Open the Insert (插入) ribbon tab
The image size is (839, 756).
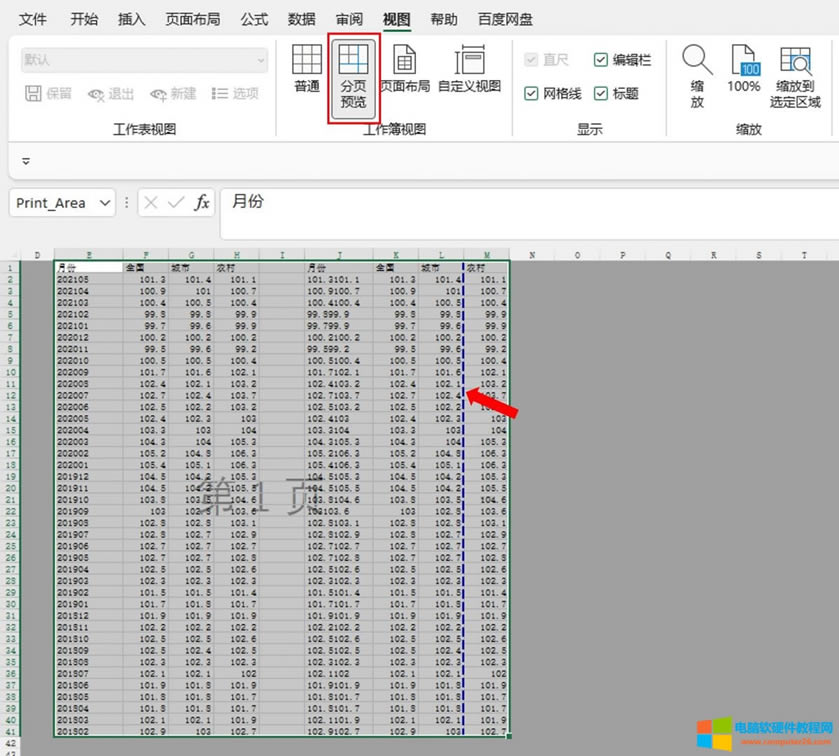pos(131,19)
